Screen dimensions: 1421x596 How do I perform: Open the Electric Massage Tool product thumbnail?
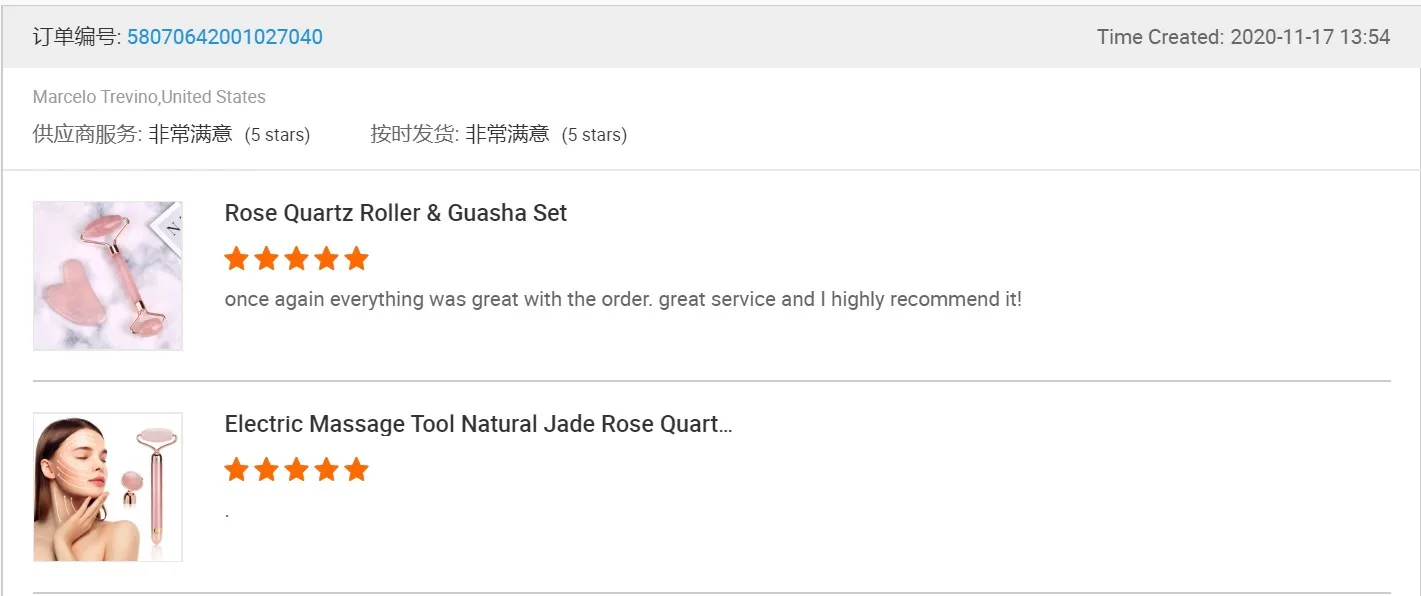click(108, 487)
